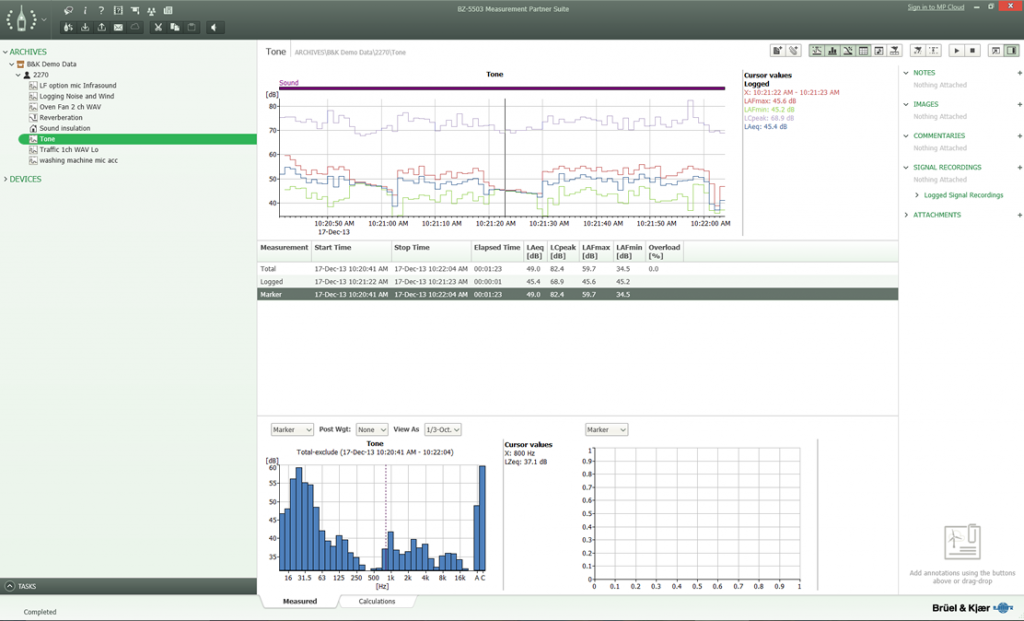Select the Cut tool in the top toolbar
This screenshot has height=621, width=1024.
tap(158, 27)
